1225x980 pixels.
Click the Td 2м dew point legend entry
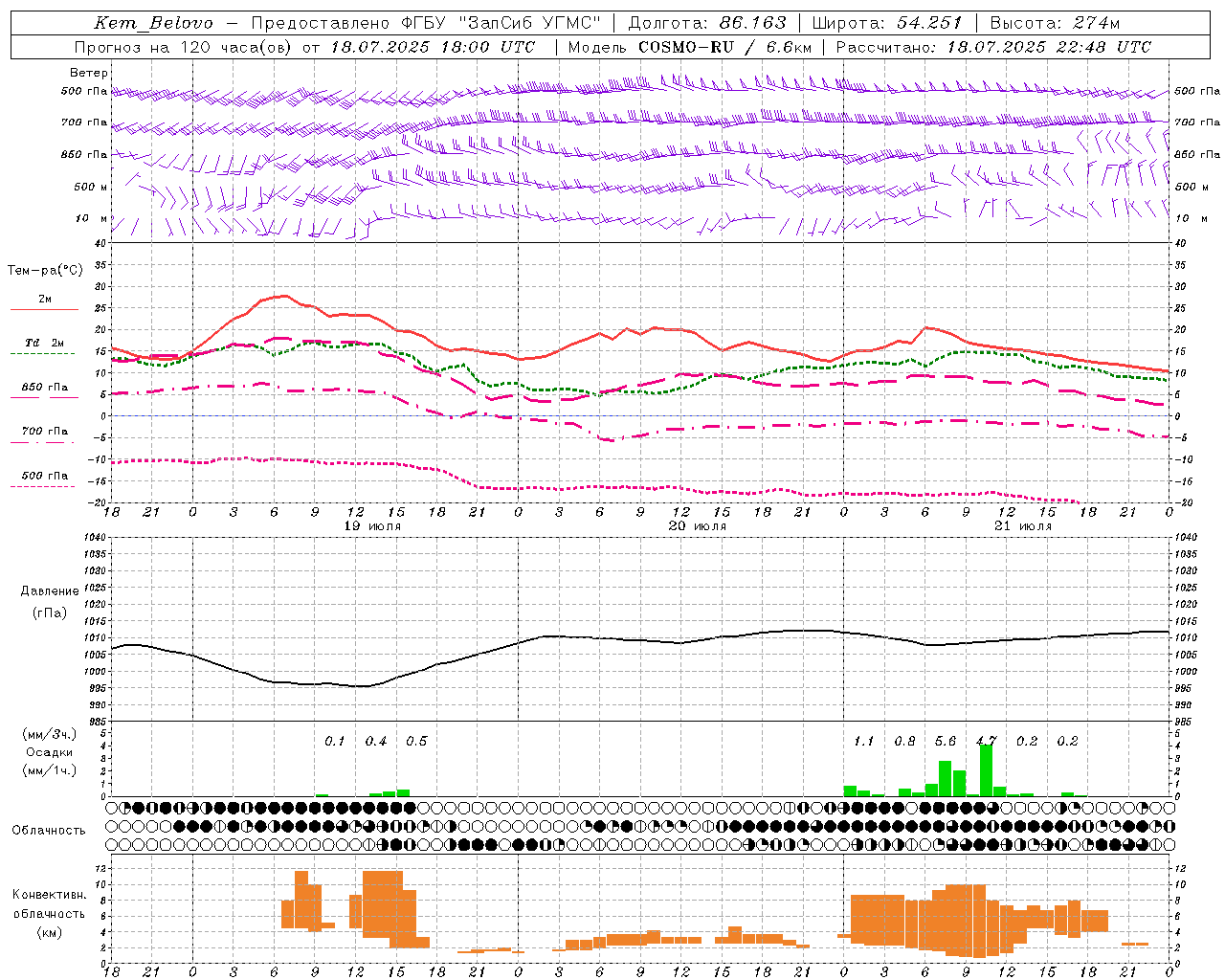45,344
